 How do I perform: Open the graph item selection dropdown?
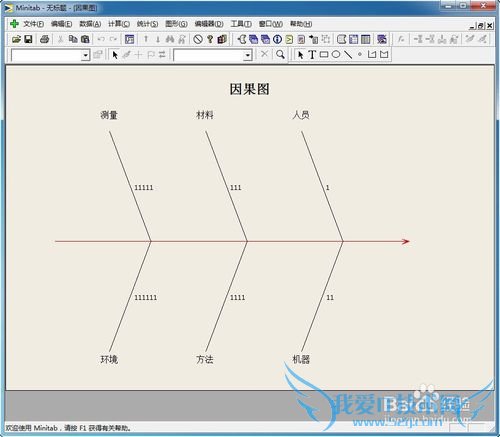pyautogui.click(x=86, y=55)
